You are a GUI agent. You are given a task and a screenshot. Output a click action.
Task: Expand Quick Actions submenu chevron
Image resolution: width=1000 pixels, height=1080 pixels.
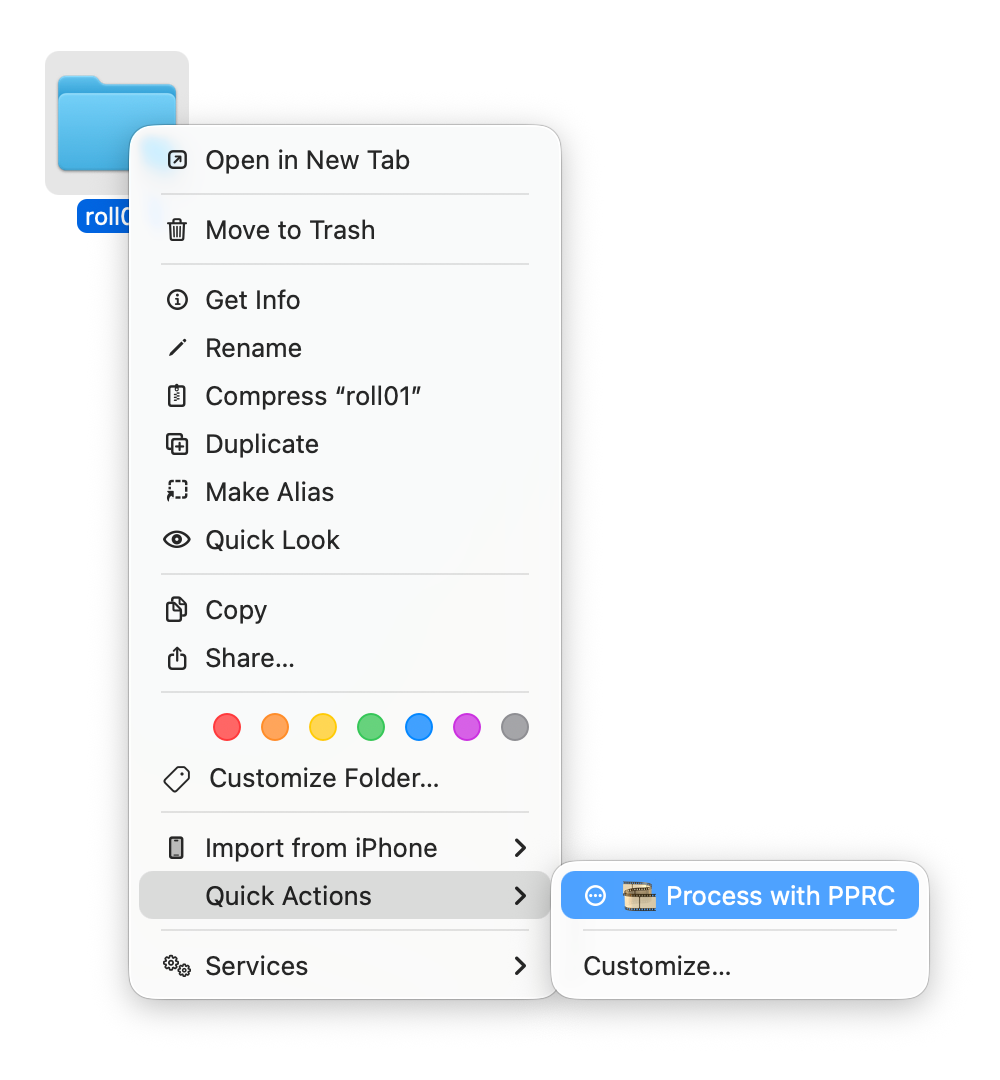click(x=521, y=895)
